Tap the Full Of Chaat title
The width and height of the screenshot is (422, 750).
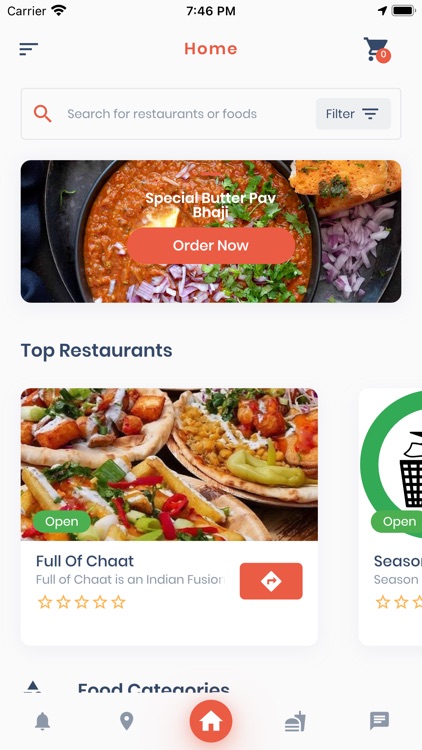click(85, 561)
